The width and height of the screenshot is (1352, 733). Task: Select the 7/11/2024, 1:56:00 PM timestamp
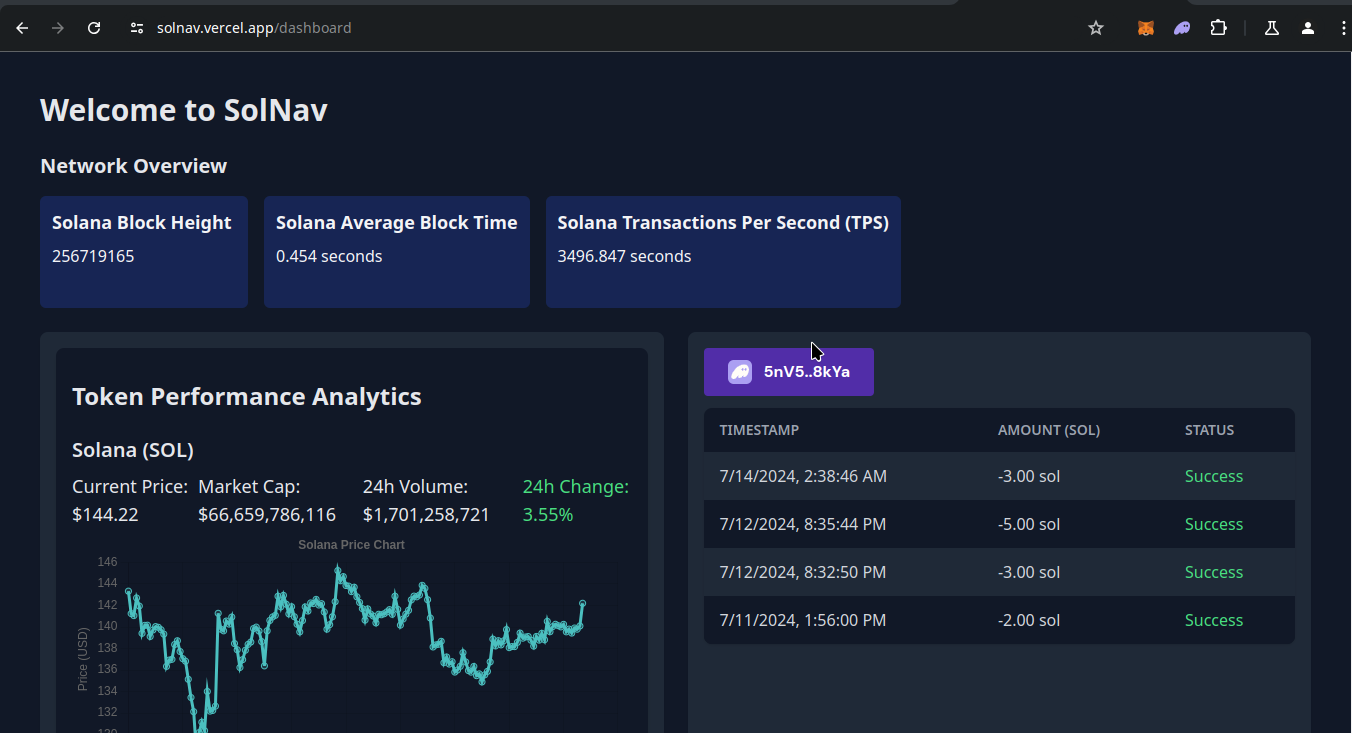(x=803, y=620)
